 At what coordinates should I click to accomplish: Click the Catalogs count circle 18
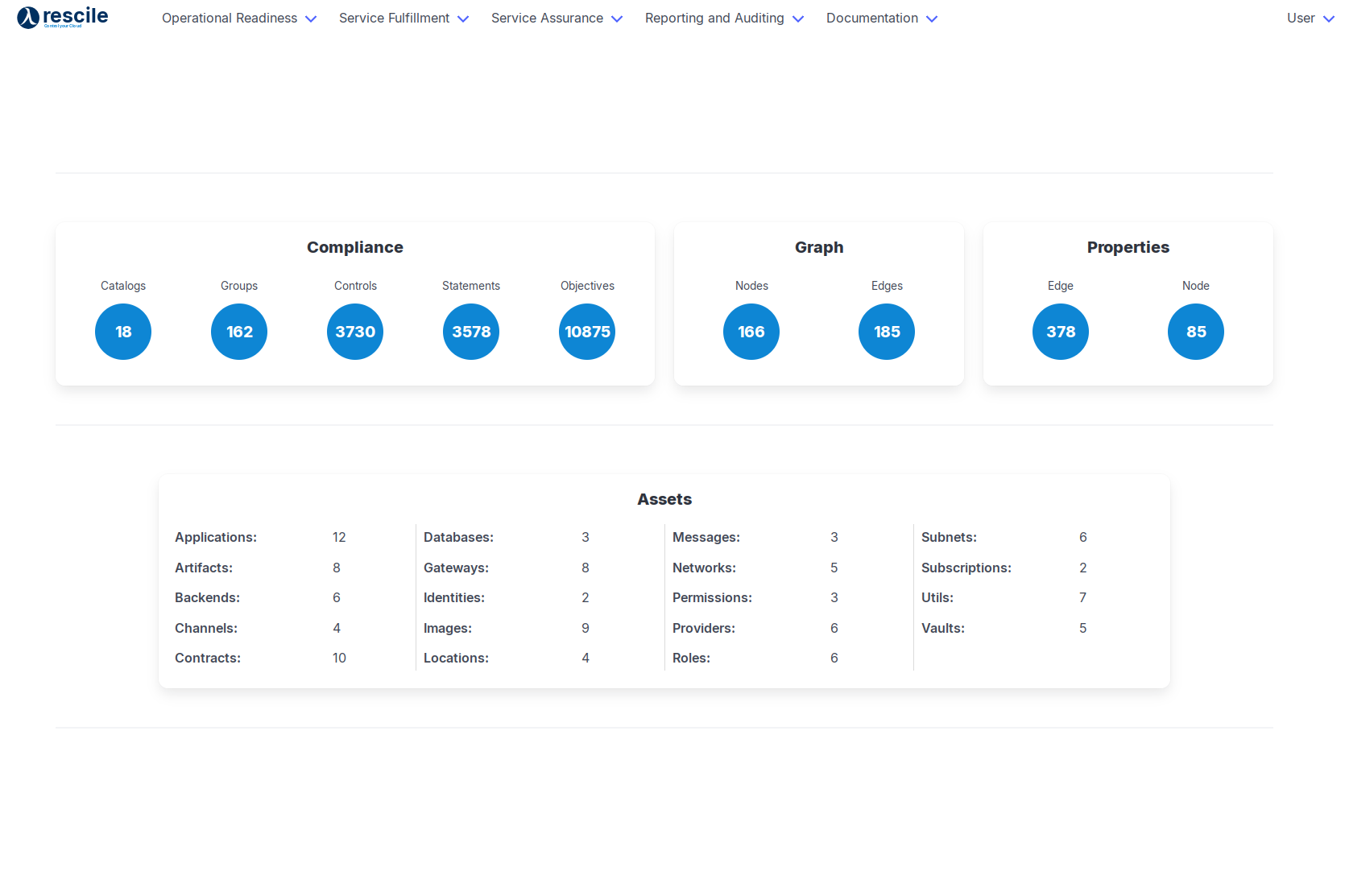(x=123, y=332)
